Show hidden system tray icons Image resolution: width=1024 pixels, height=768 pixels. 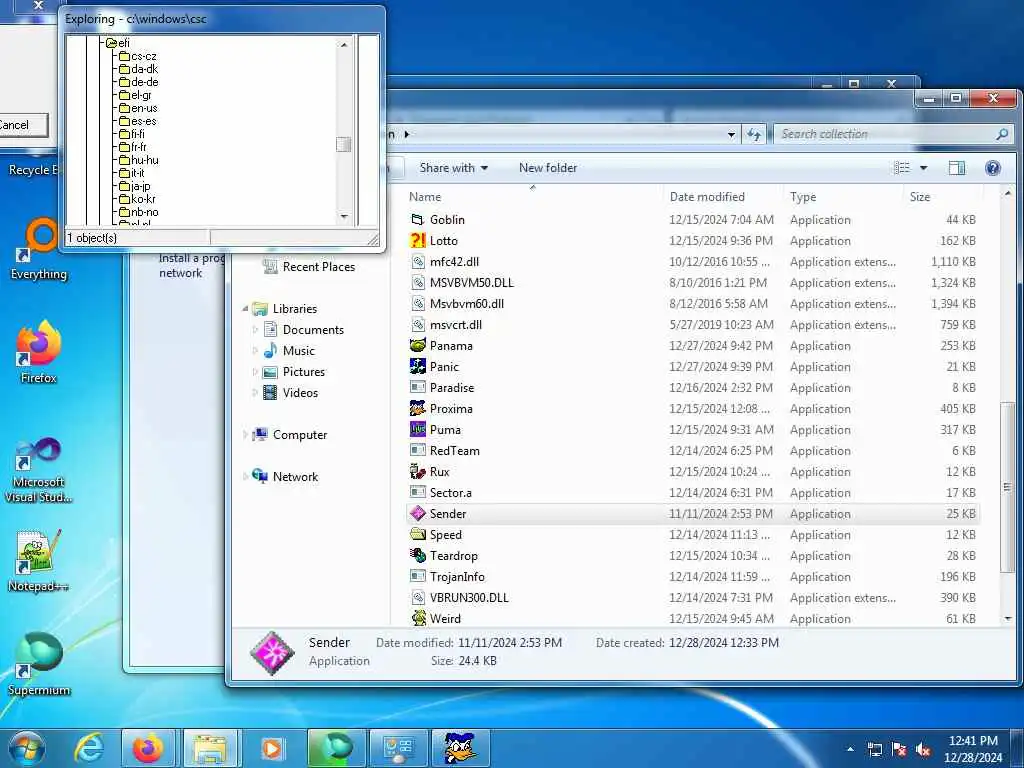tap(850, 749)
